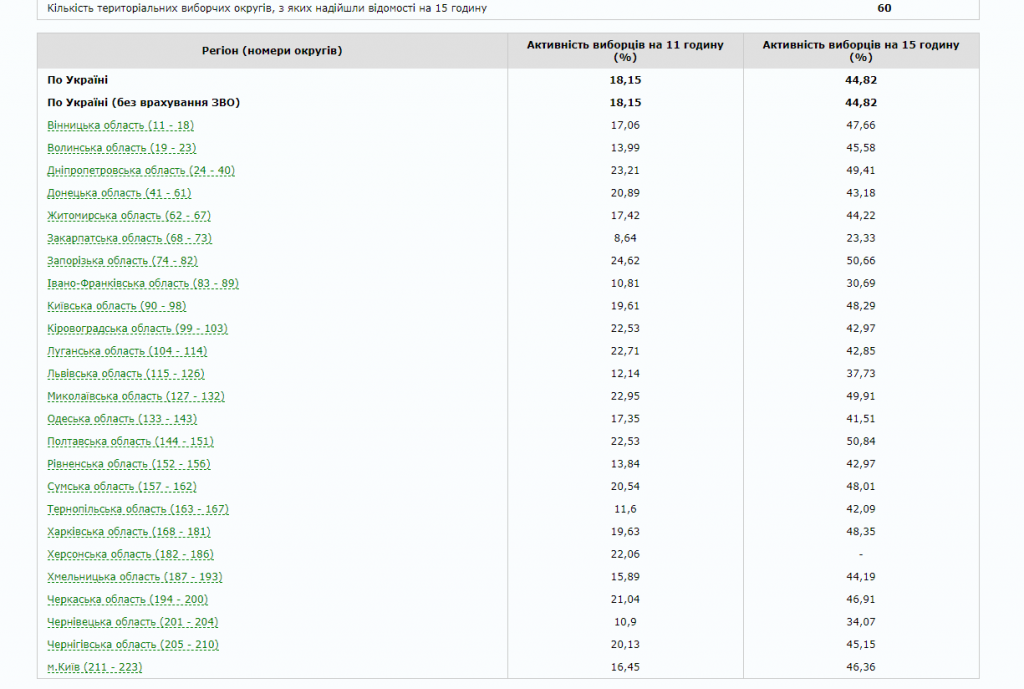Select the Чернівецька область (201 - 204) link
The width and height of the screenshot is (1024, 689).
click(133, 622)
